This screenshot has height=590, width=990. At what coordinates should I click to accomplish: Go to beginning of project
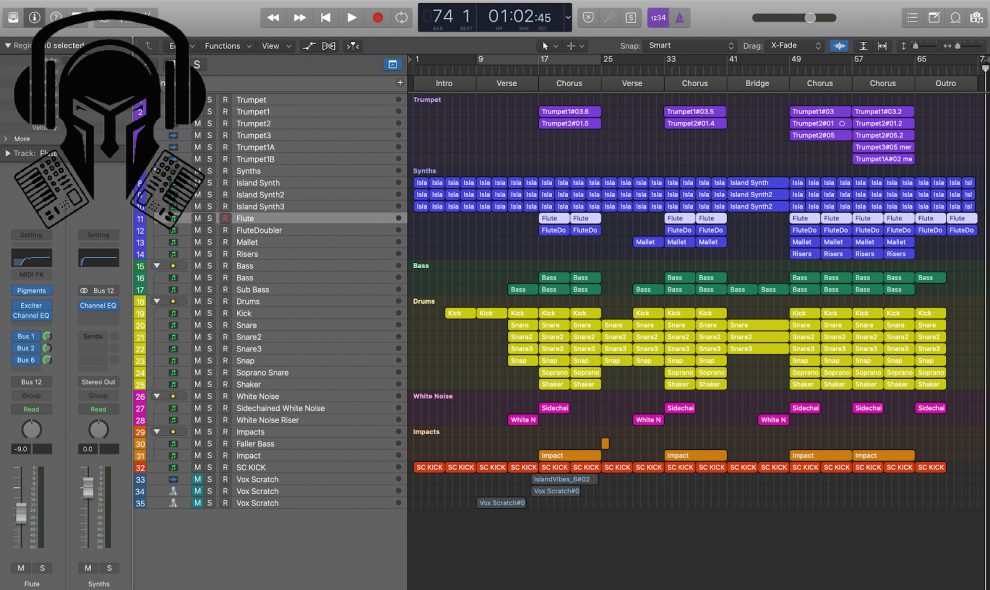click(x=325, y=18)
